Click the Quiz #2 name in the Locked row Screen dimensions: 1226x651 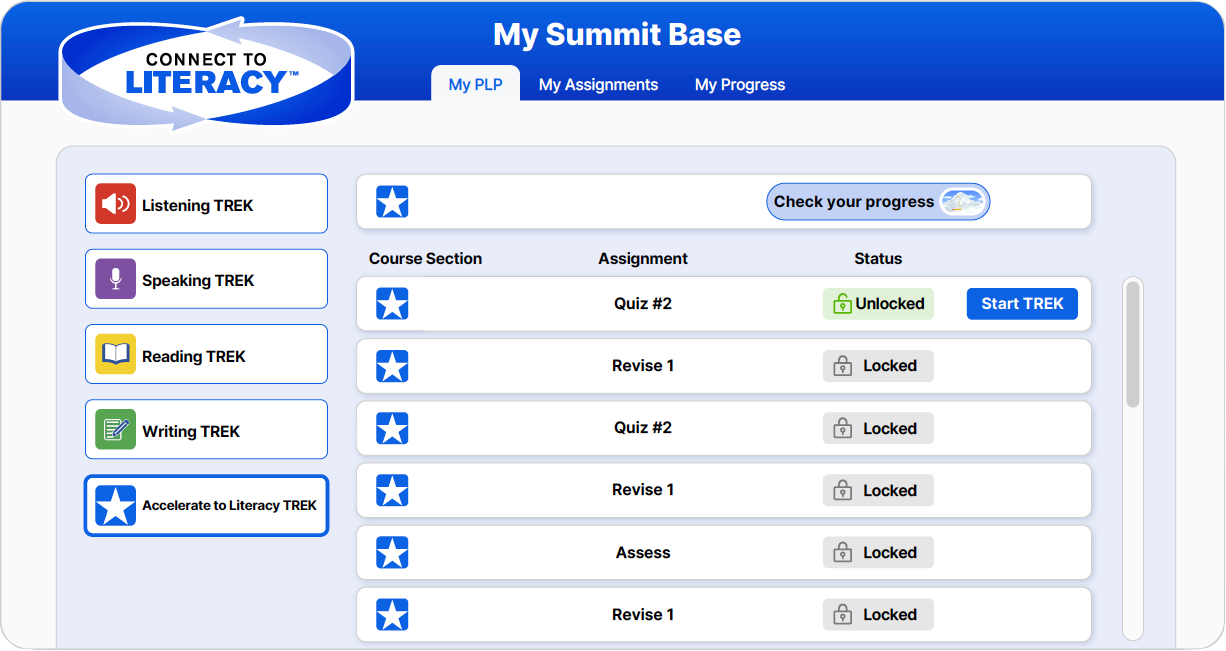point(643,428)
